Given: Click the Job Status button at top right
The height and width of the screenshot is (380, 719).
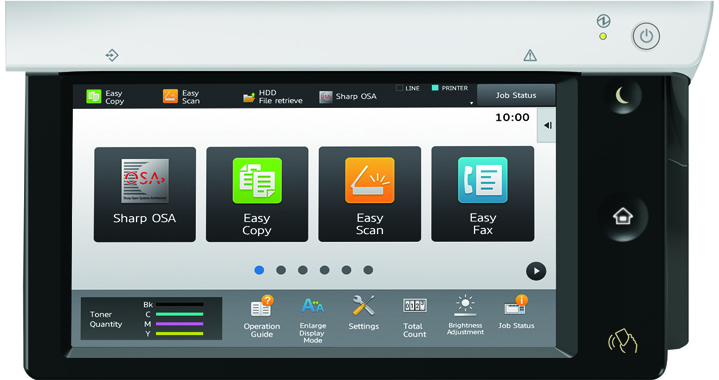Looking at the screenshot, I should [516, 95].
